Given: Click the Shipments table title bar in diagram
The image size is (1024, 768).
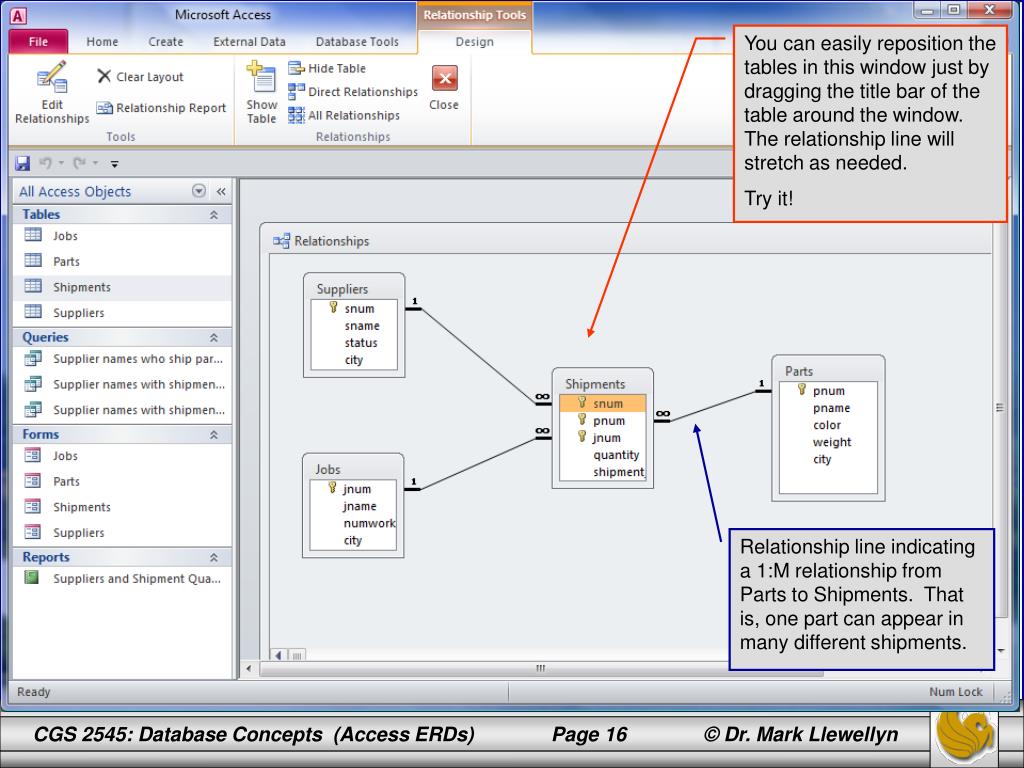Looking at the screenshot, I should coord(602,383).
